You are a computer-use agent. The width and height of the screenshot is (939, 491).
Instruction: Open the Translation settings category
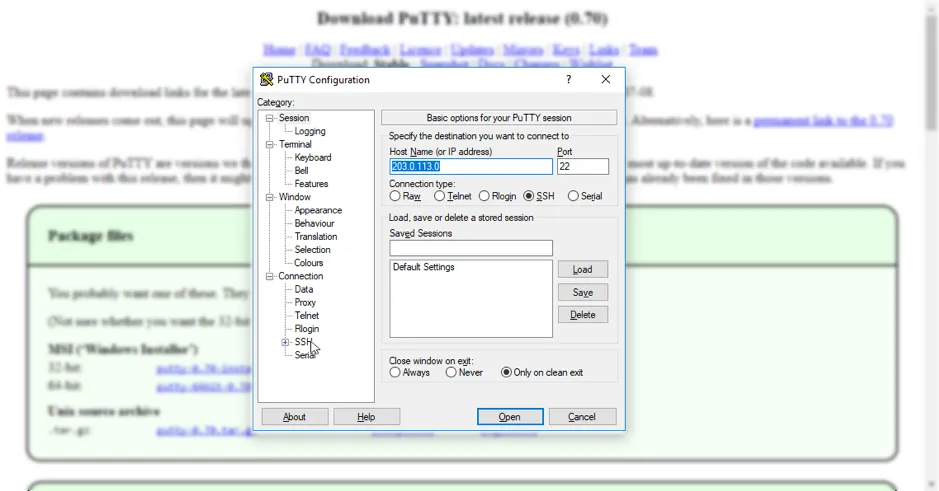pyautogui.click(x=316, y=237)
